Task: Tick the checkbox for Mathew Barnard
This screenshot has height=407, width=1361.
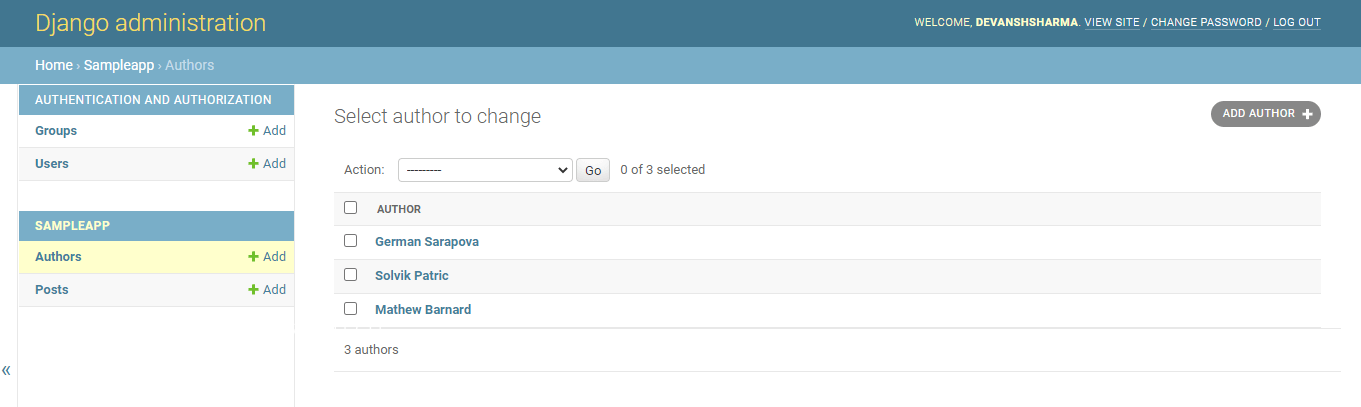Action: click(350, 308)
